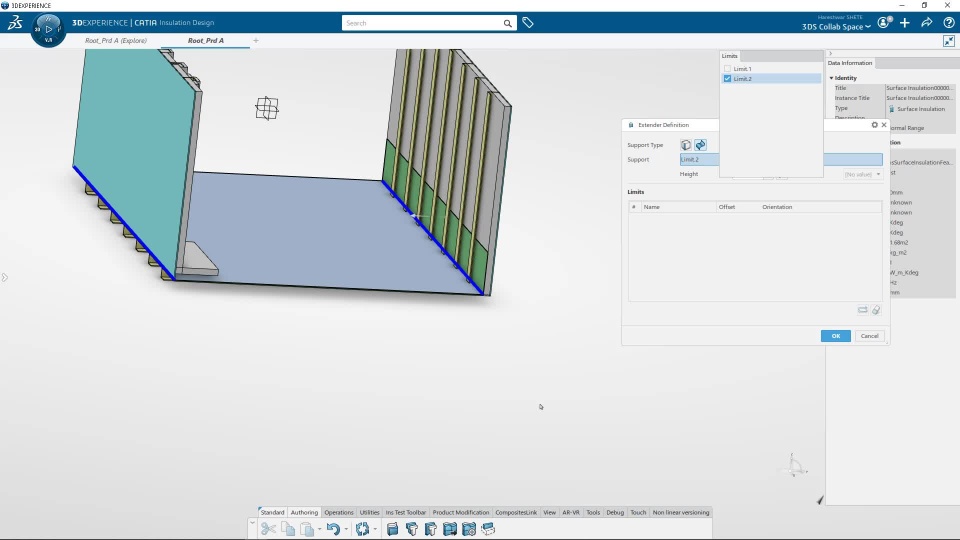
Task: Click the last printer-like icon in the Standard toolbar
Action: pyautogui.click(x=488, y=529)
